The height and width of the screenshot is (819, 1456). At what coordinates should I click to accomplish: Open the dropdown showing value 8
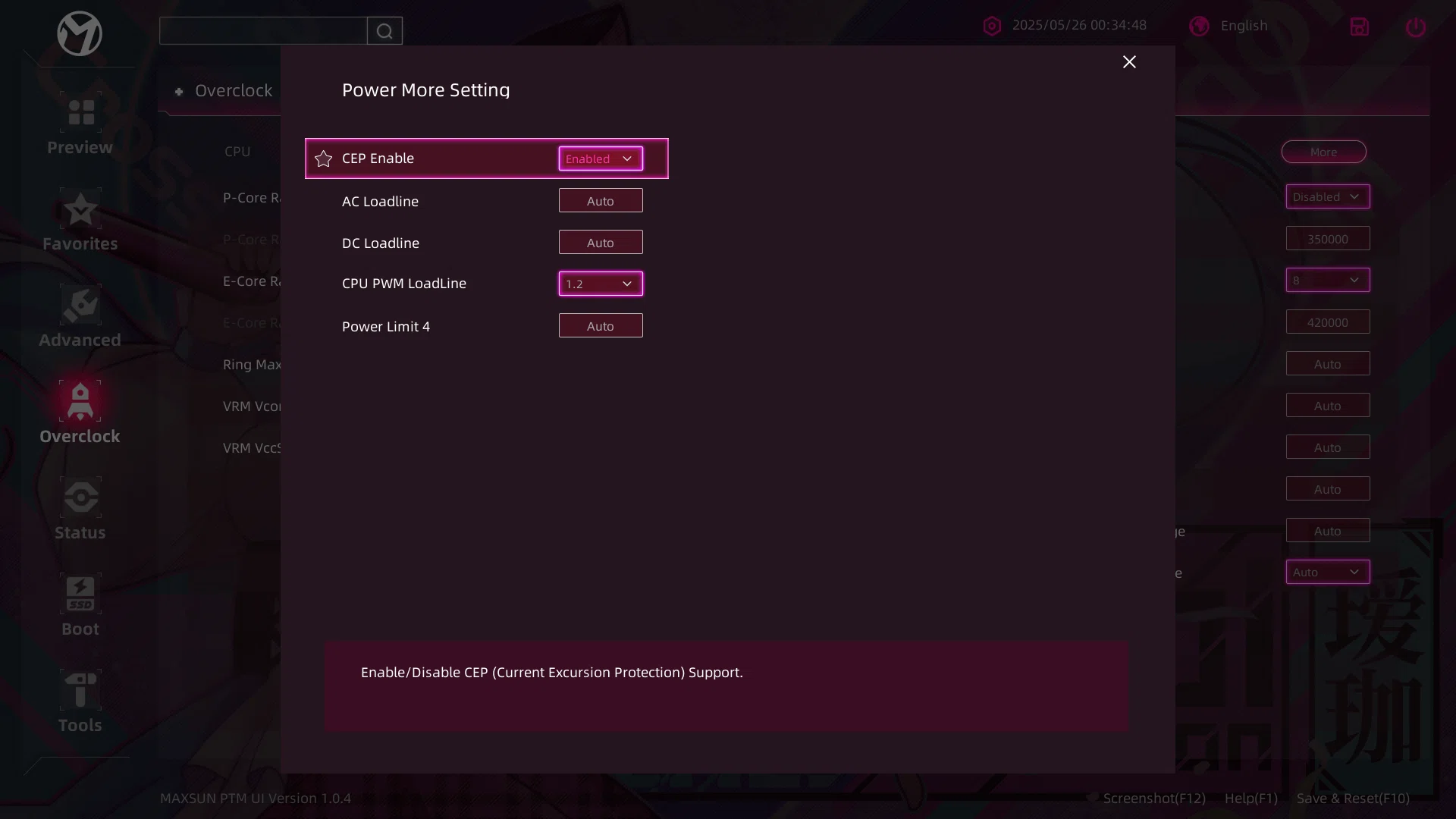[x=1328, y=280]
